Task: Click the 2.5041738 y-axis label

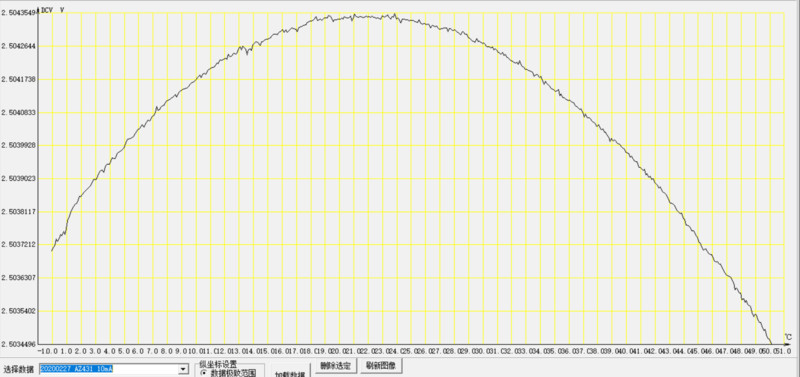Action: pyautogui.click(x=18, y=79)
